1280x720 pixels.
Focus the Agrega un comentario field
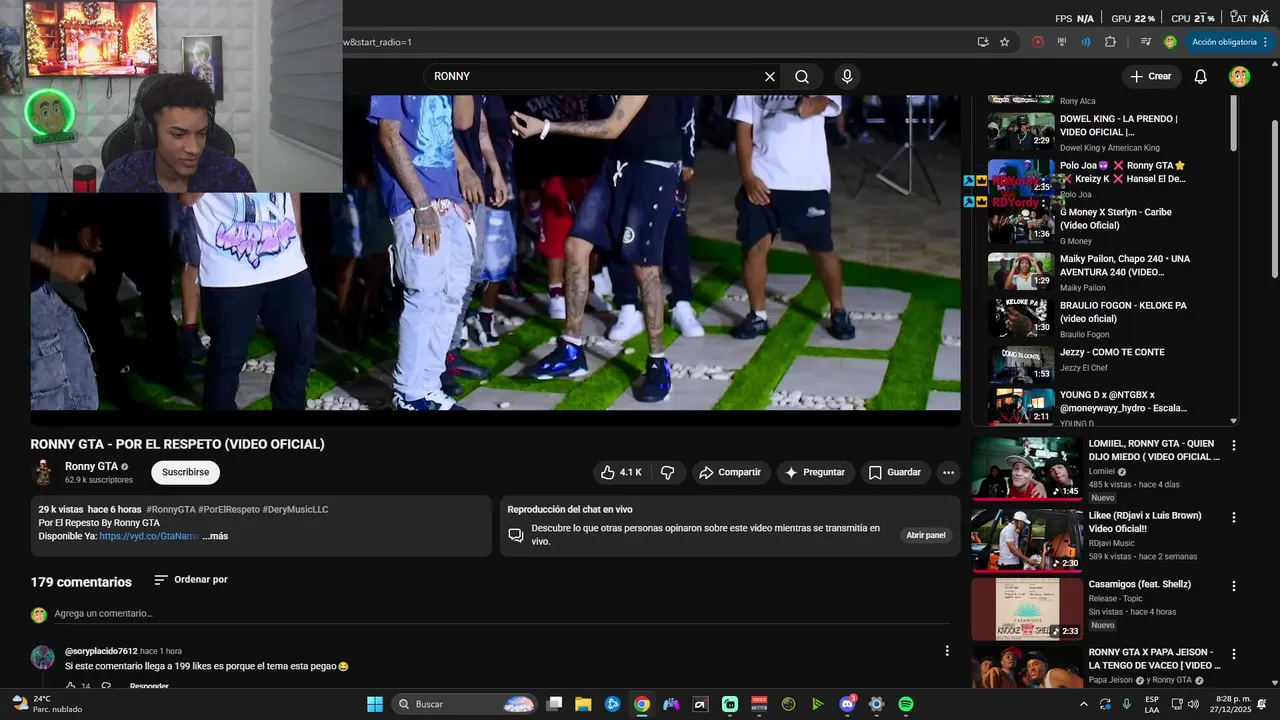(502, 614)
